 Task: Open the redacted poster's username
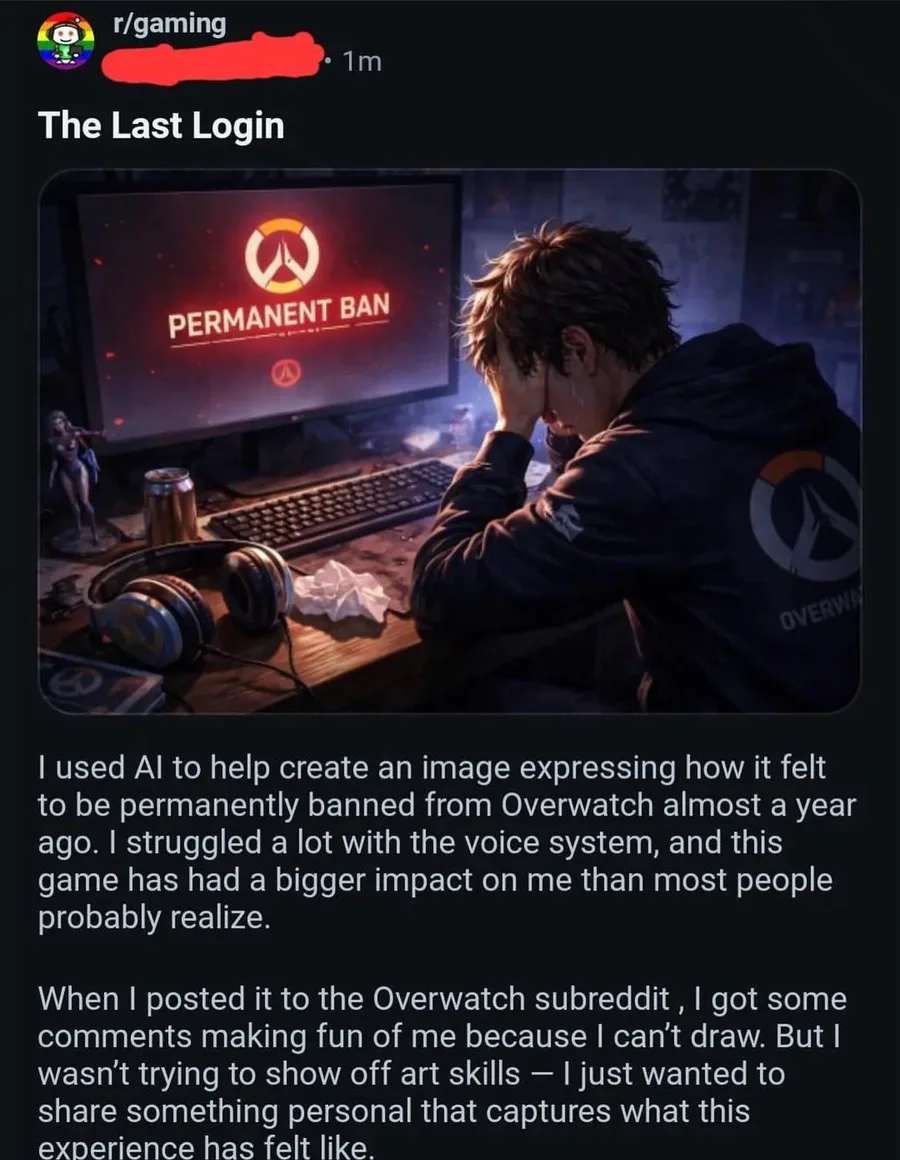(x=211, y=58)
